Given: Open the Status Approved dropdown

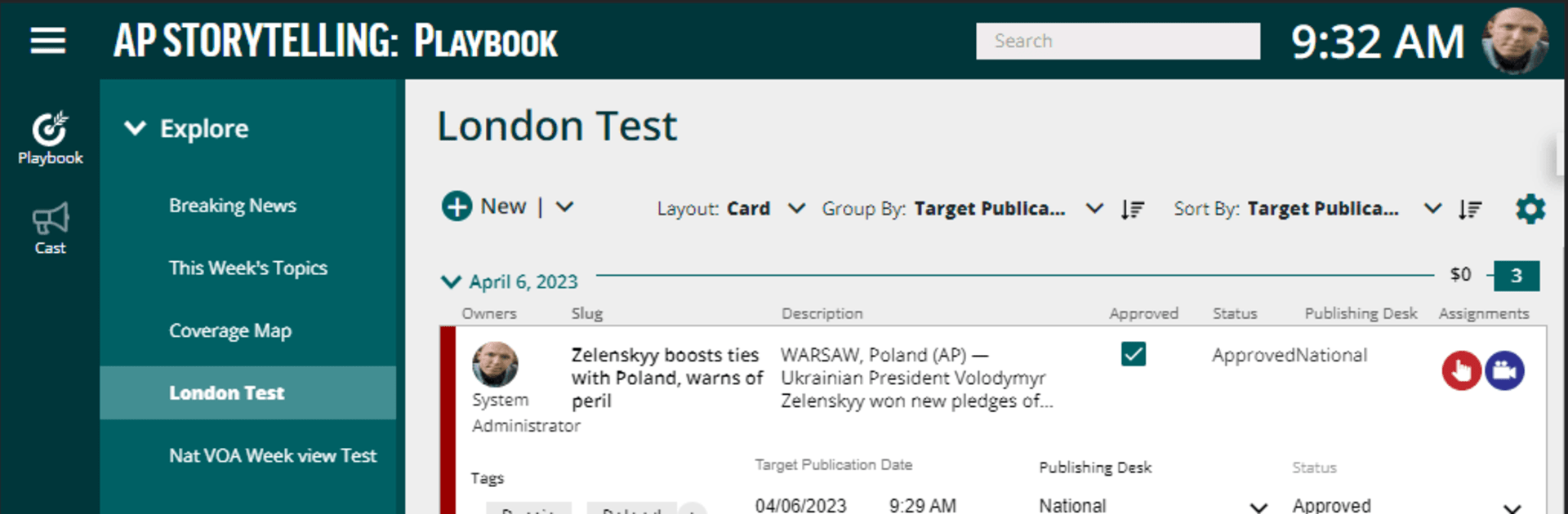Looking at the screenshot, I should [x=1407, y=505].
